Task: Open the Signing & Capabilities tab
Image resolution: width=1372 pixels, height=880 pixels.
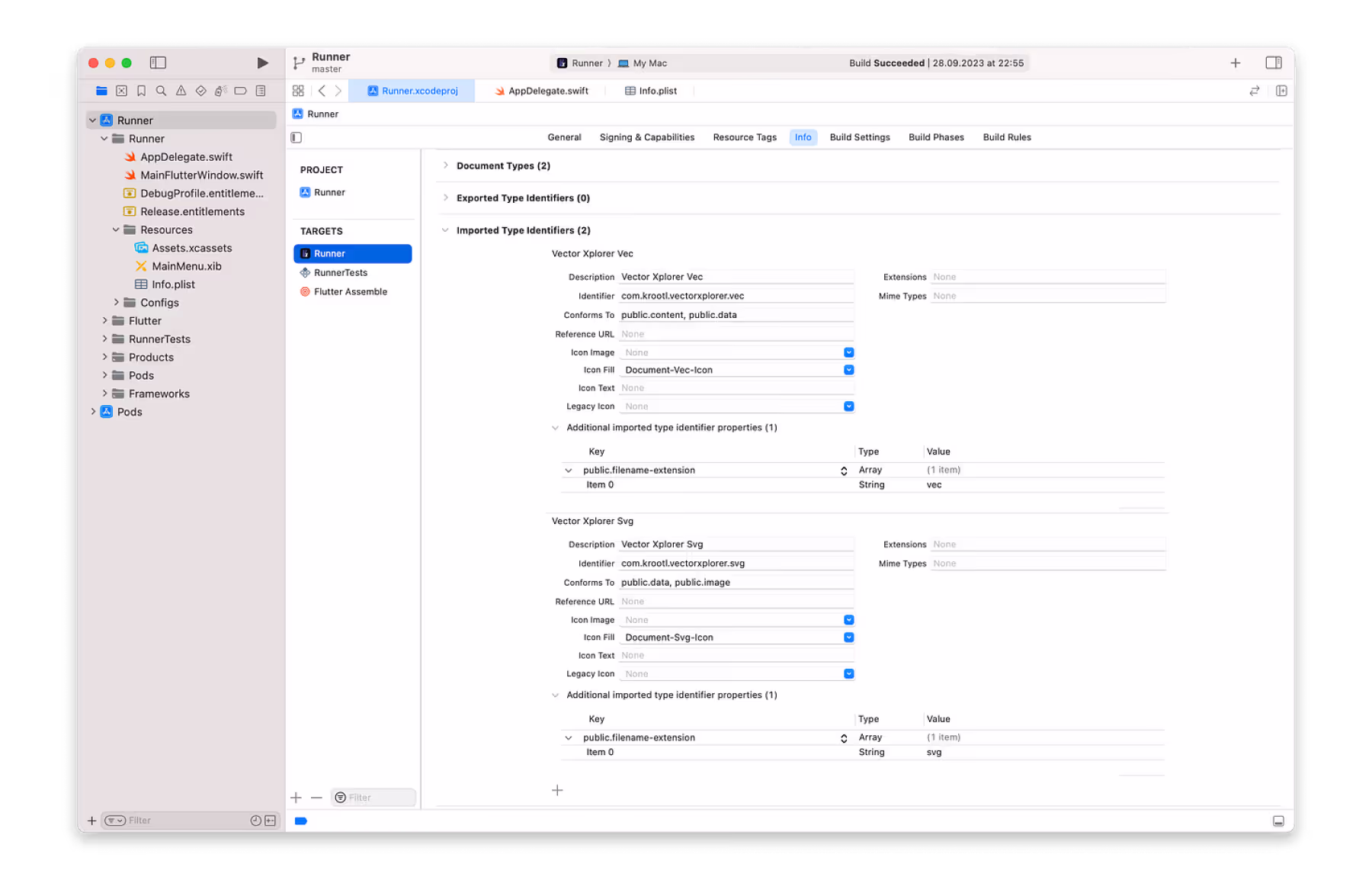Action: (x=646, y=137)
